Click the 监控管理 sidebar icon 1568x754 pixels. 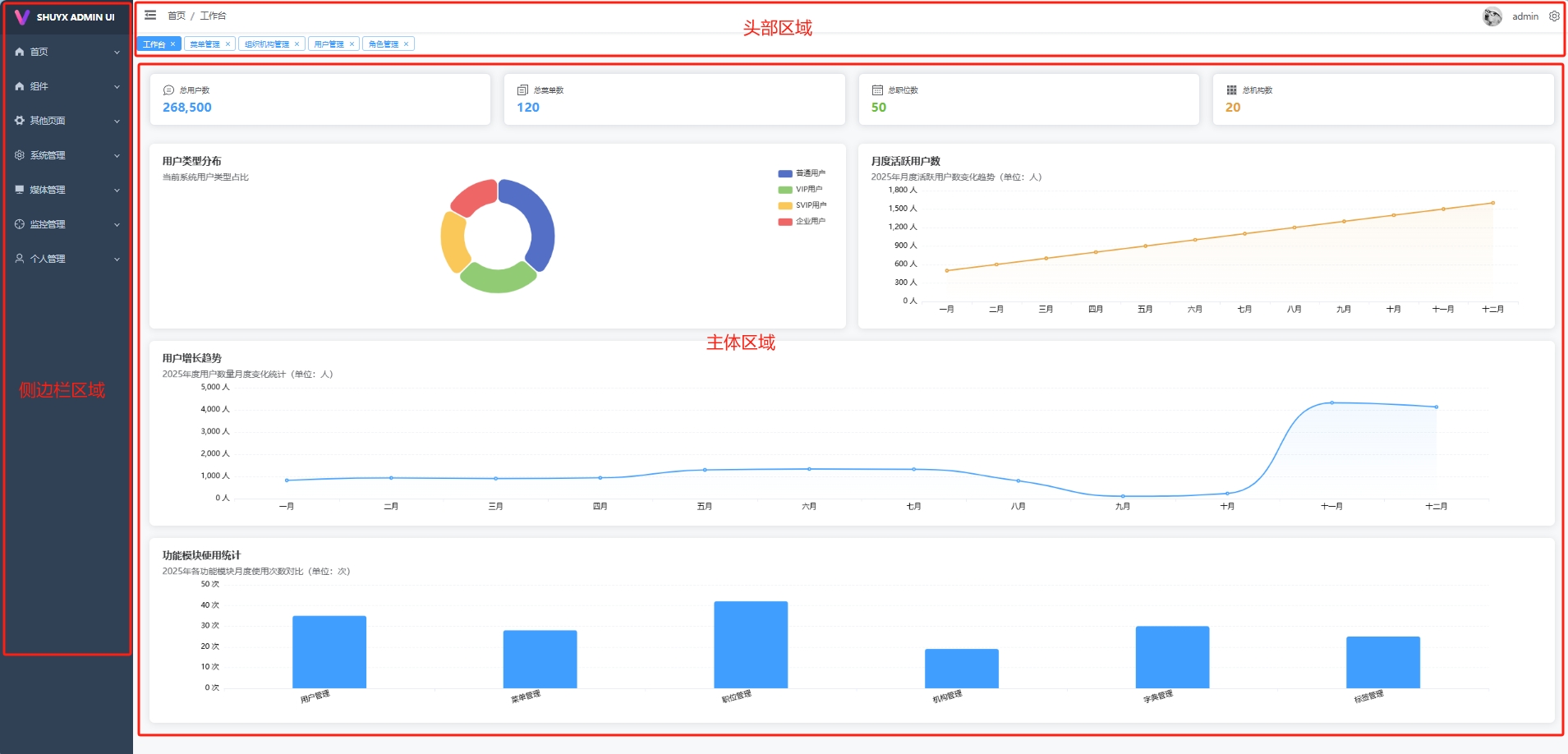click(20, 224)
